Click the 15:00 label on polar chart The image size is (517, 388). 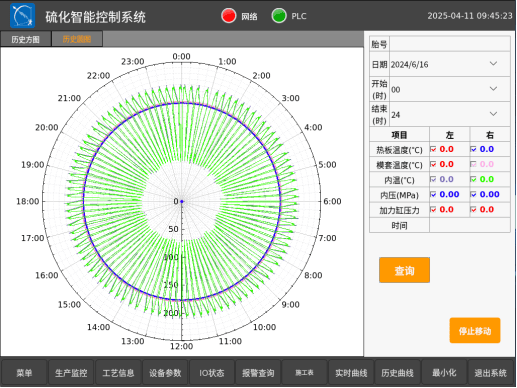pyautogui.click(x=69, y=304)
